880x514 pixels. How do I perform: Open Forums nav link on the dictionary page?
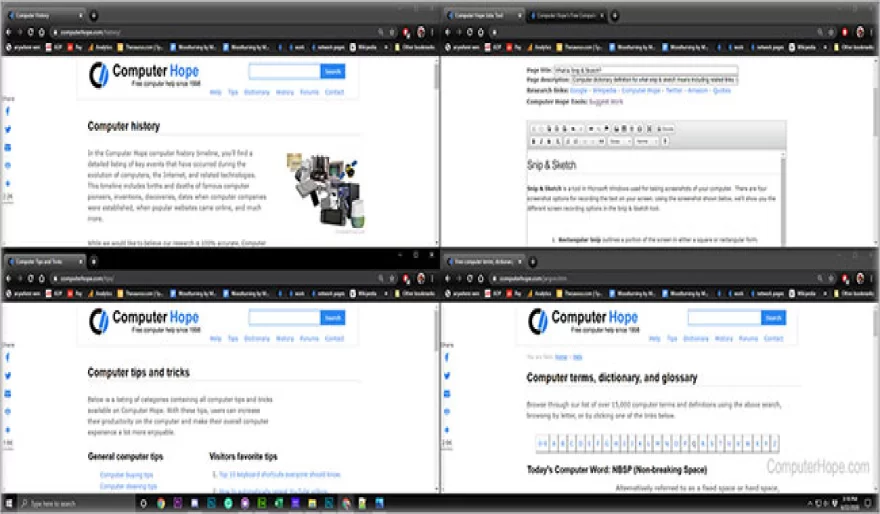748,338
